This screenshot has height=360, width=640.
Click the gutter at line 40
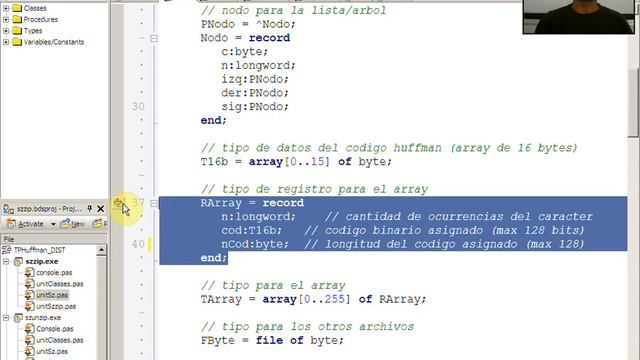click(138, 244)
